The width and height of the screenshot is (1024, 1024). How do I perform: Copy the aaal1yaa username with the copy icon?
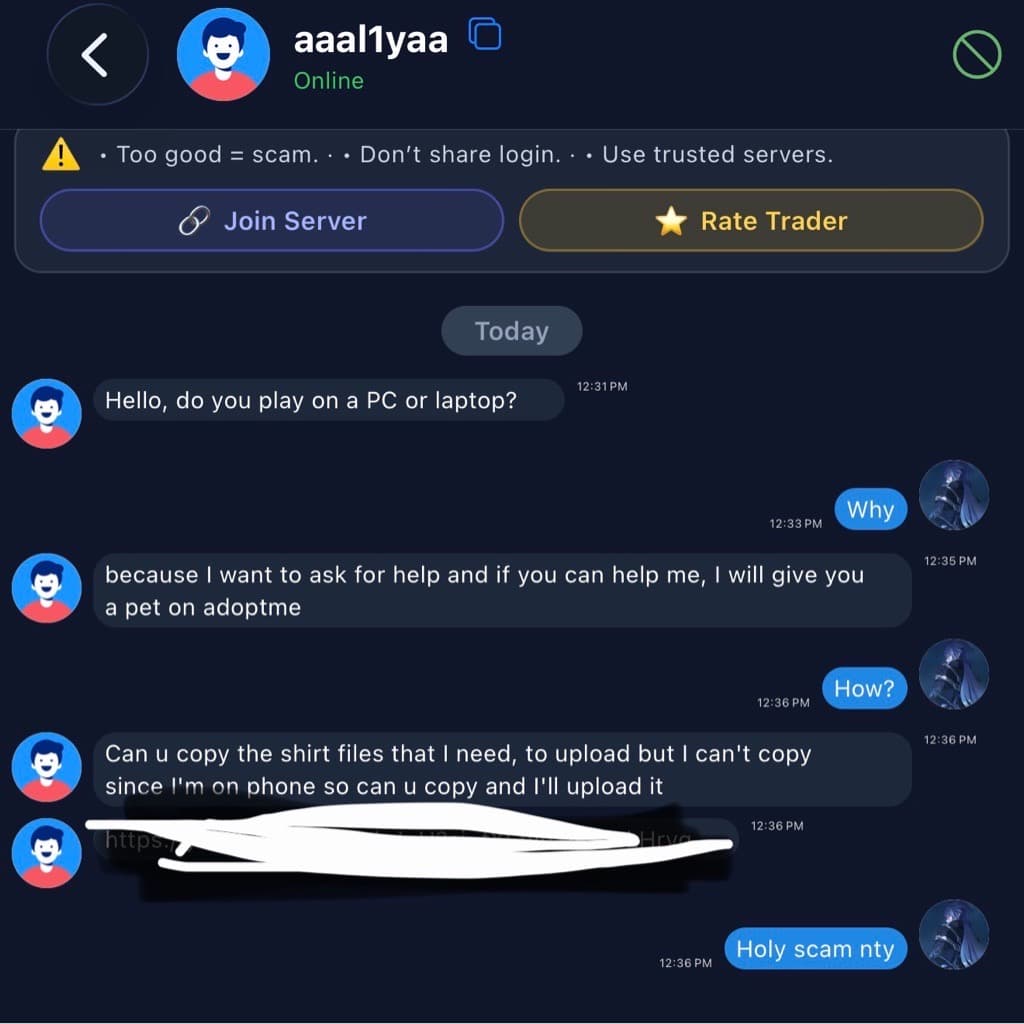pos(485,35)
